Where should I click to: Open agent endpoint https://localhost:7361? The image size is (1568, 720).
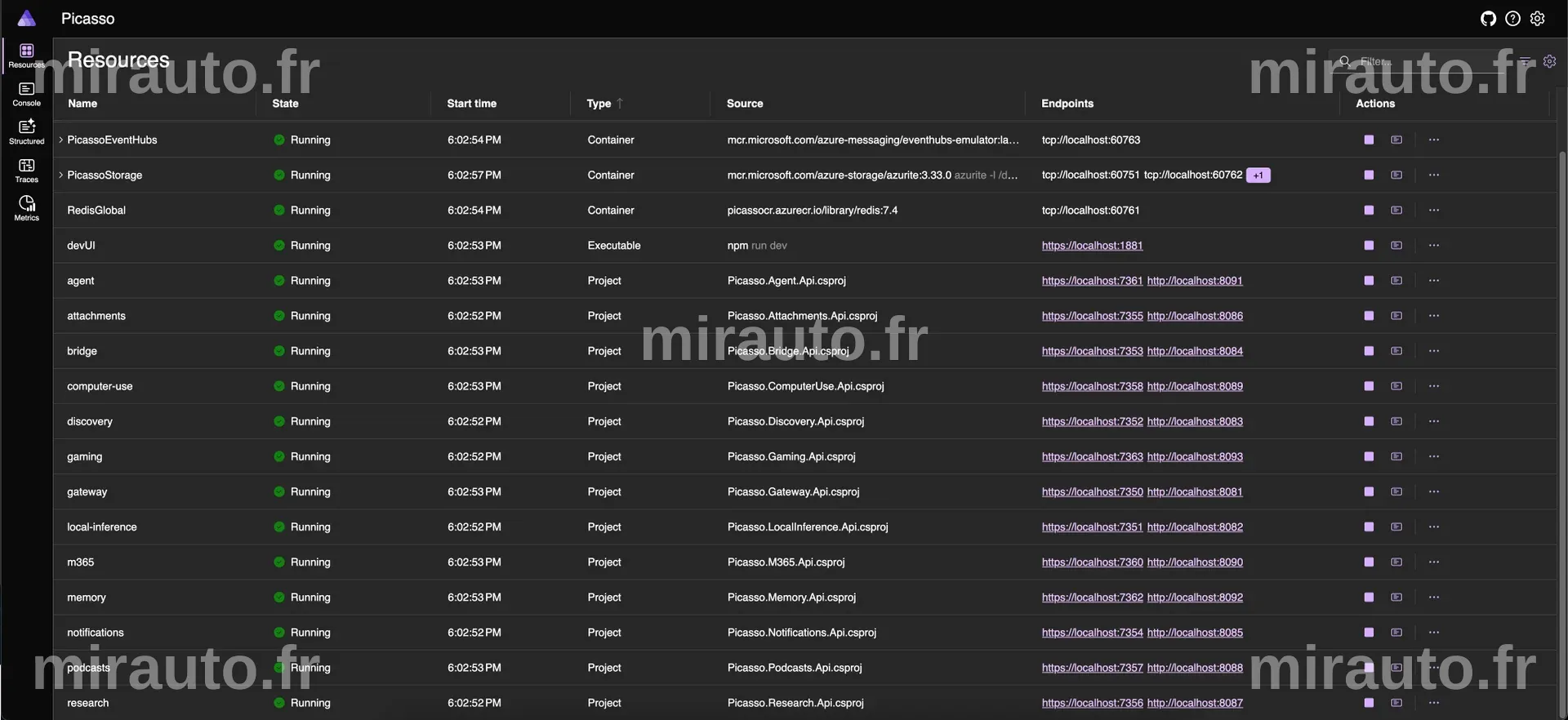coord(1092,280)
